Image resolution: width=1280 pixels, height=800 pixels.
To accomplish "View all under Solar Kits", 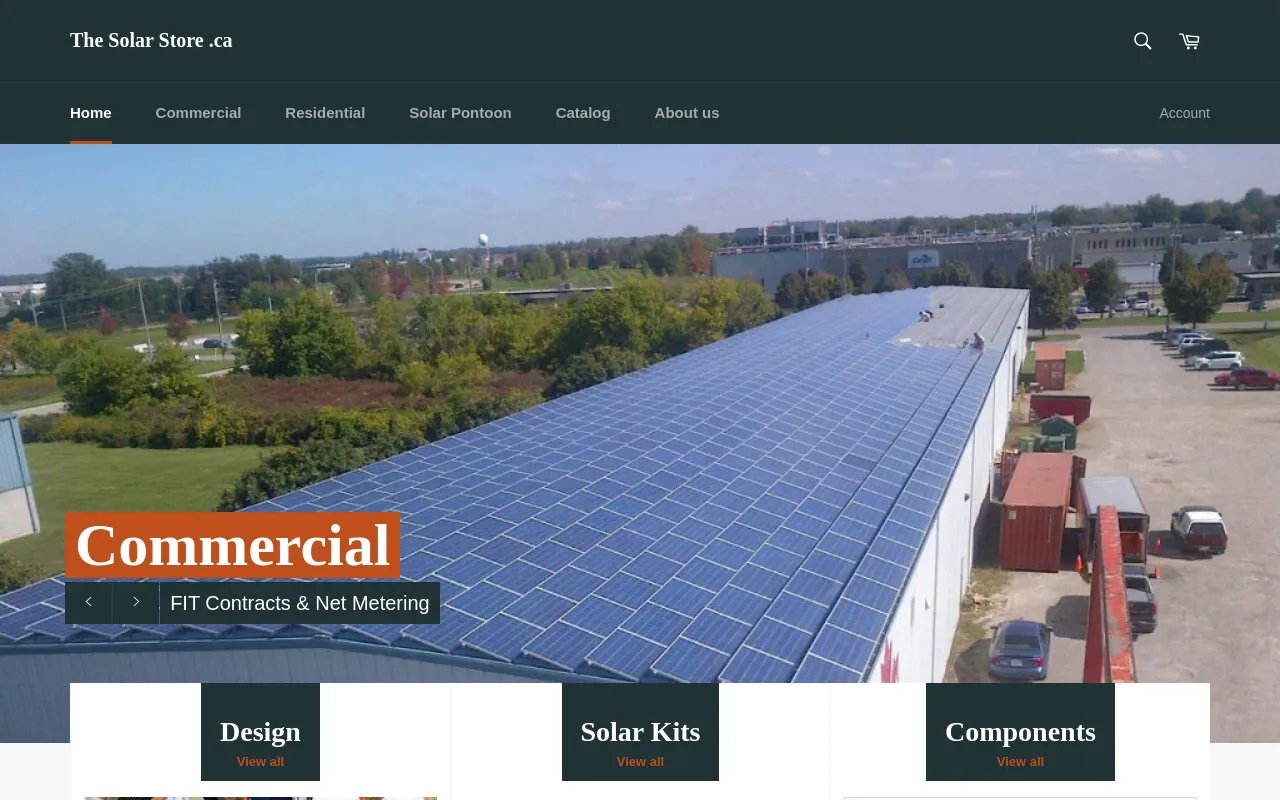I will 640,762.
